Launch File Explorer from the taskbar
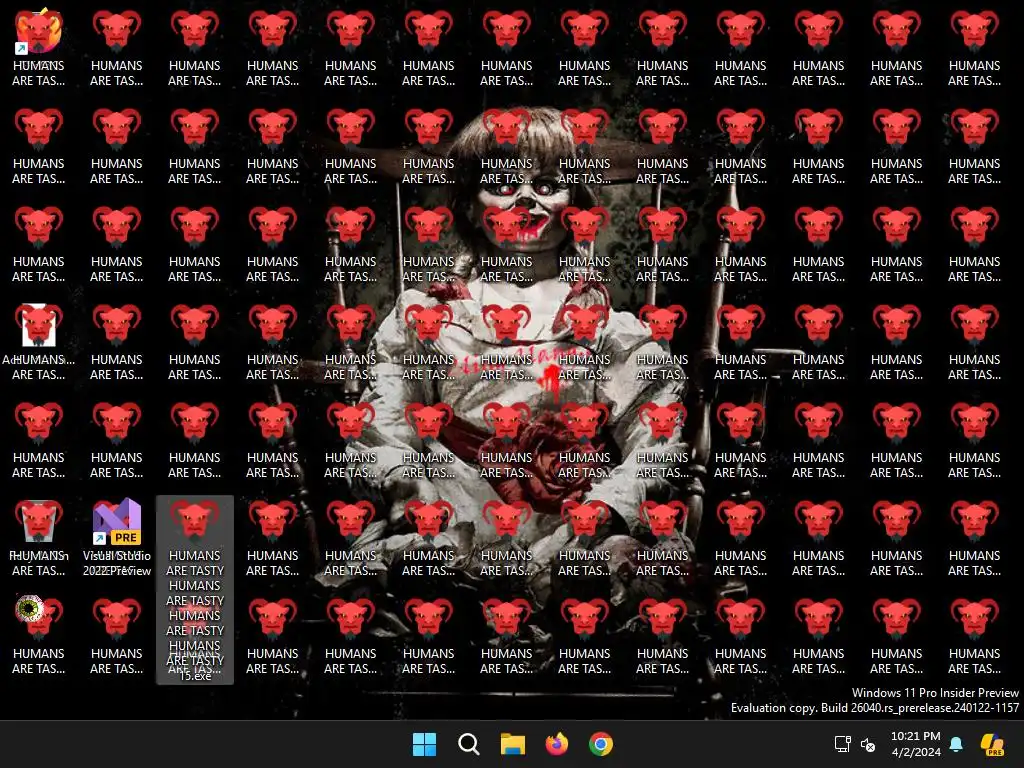The image size is (1024, 768). tap(513, 744)
